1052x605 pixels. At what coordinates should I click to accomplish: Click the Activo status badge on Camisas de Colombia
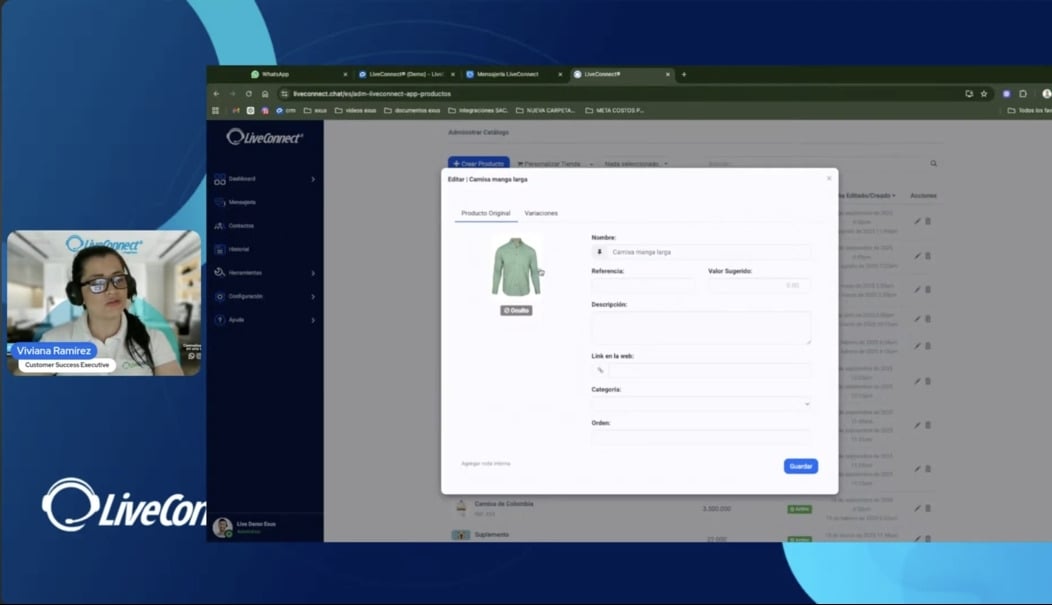click(x=802, y=508)
